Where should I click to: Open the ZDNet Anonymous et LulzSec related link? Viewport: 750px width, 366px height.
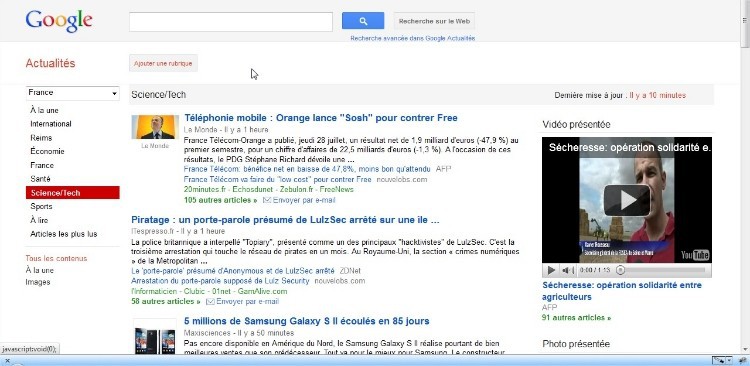point(233,271)
